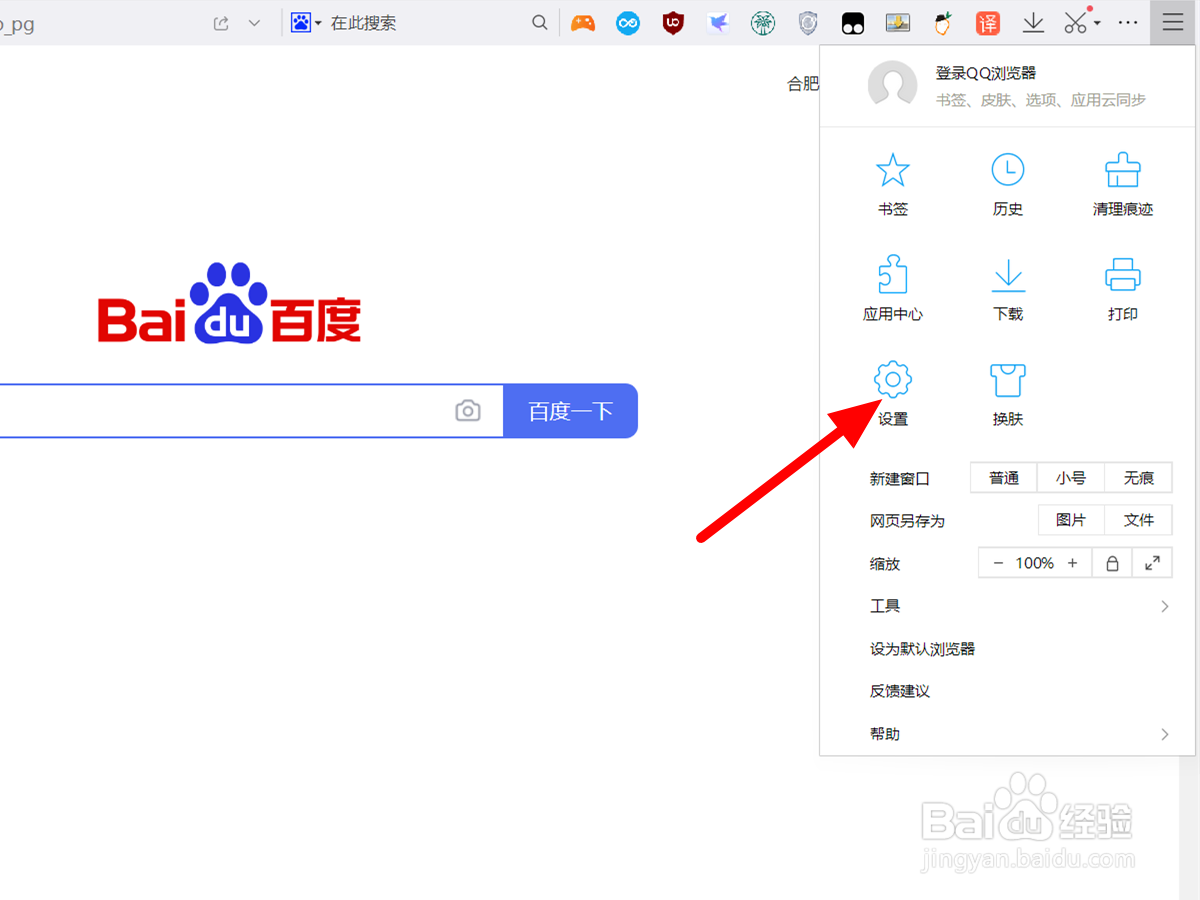The height and width of the screenshot is (900, 1200).
Task: Click the black Tampermonkey extension icon
Action: point(852,23)
